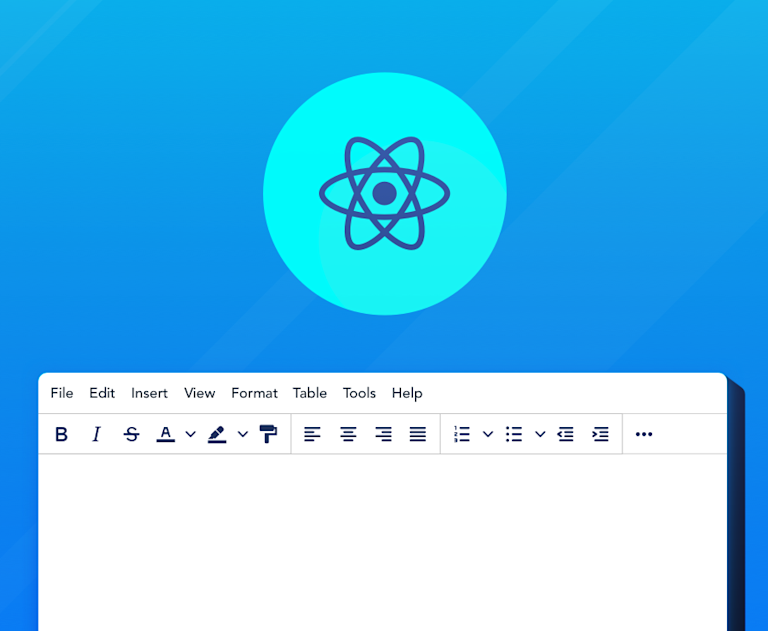The height and width of the screenshot is (631, 768).
Task: Open the Help menu
Action: click(407, 393)
